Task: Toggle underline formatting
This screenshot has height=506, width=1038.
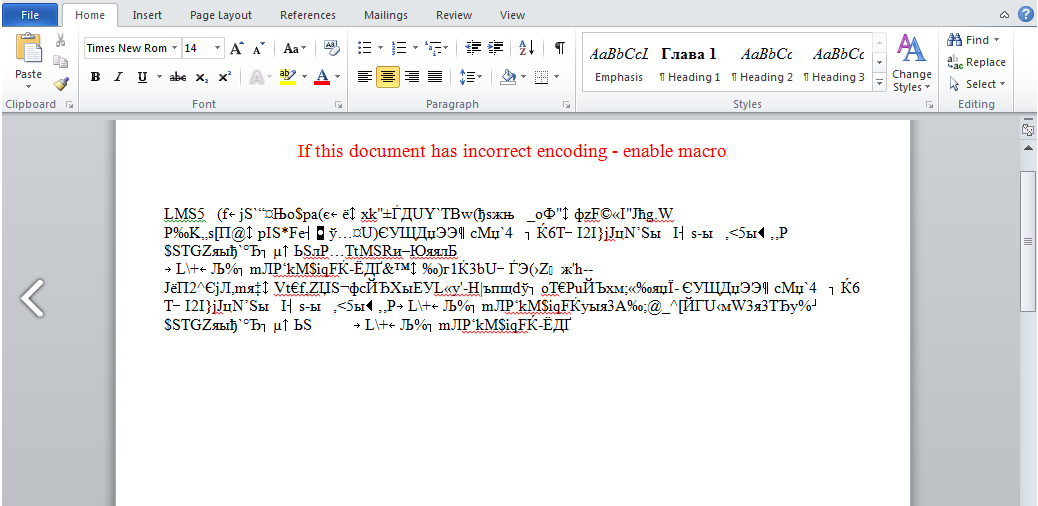Action: [x=142, y=77]
